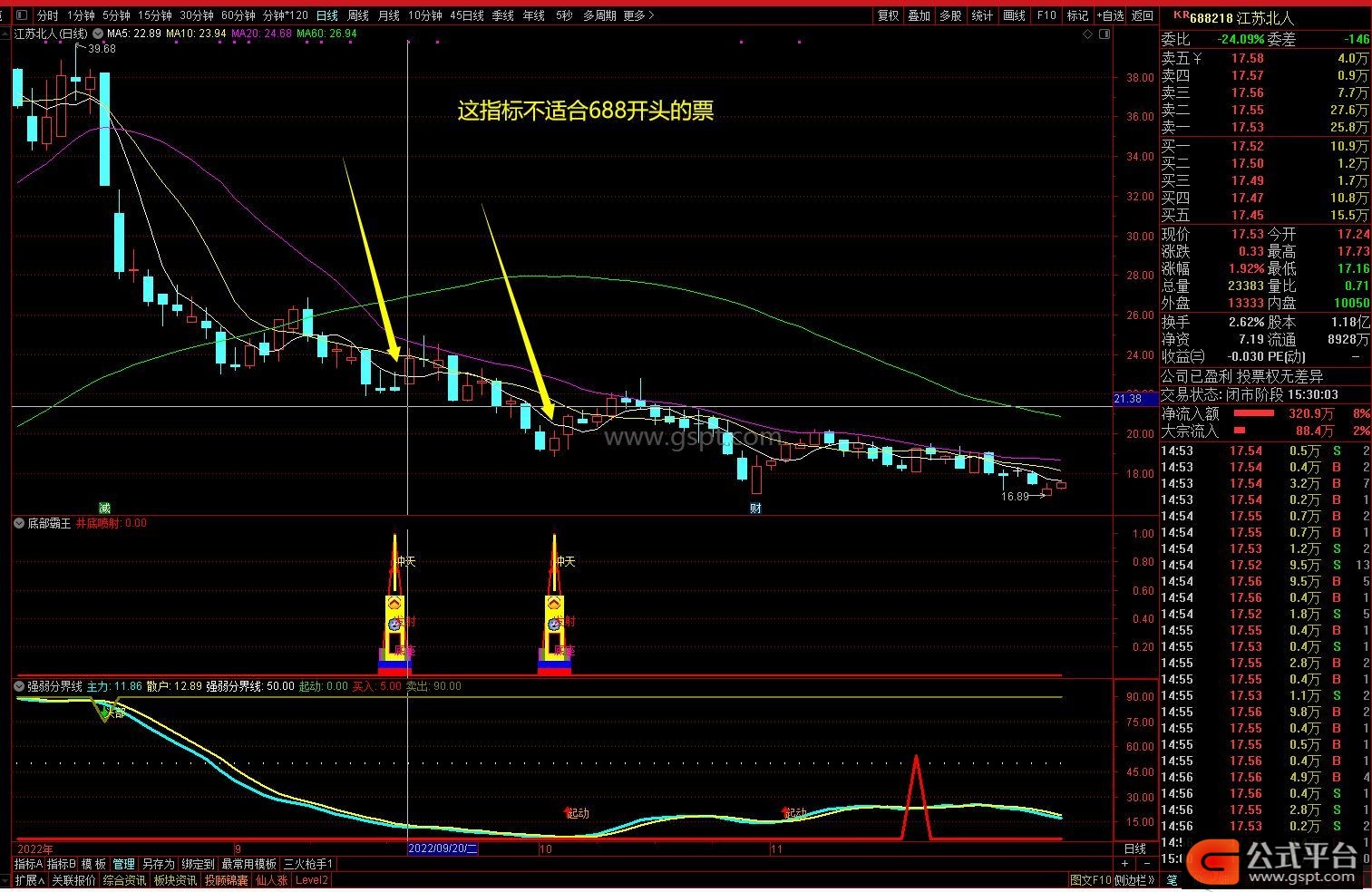This screenshot has height=892, width=1372.
Task: Open the 多周期 multi-period view
Action: pyautogui.click(x=598, y=15)
